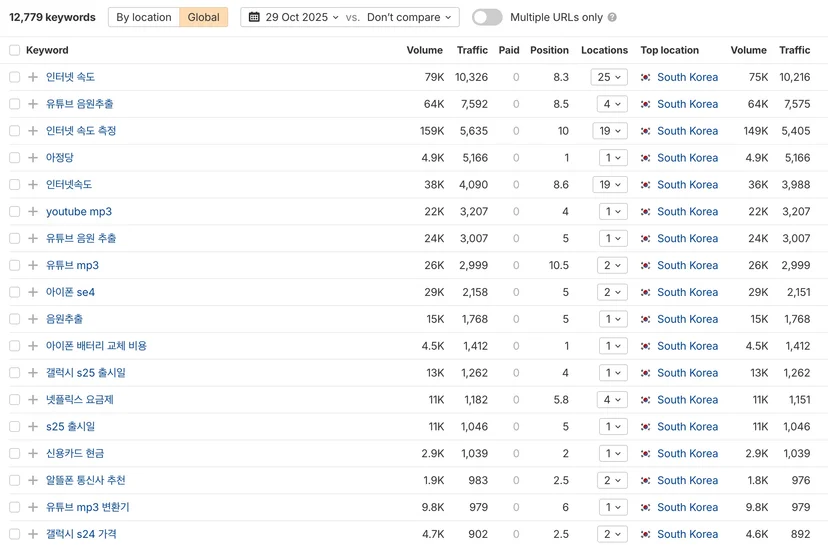828x545 pixels.
Task: Expand the plus icon beside 인터넷 속도
Action: 33,77
